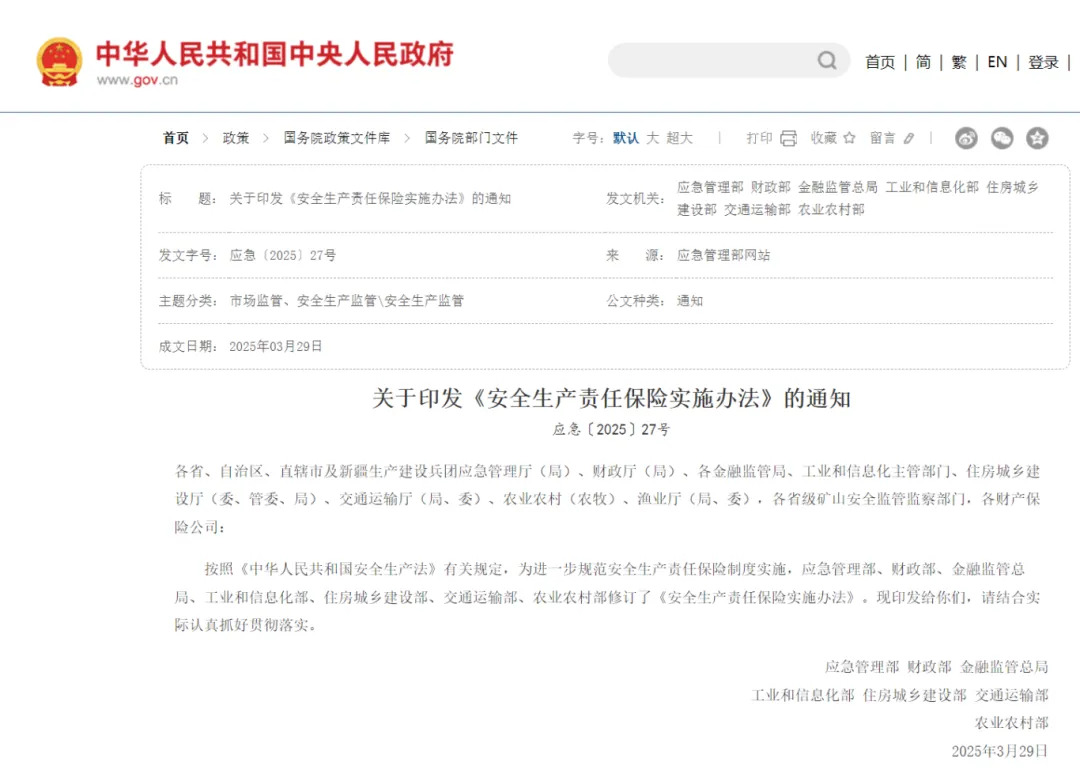Share the article to Weibo

[x=965, y=138]
